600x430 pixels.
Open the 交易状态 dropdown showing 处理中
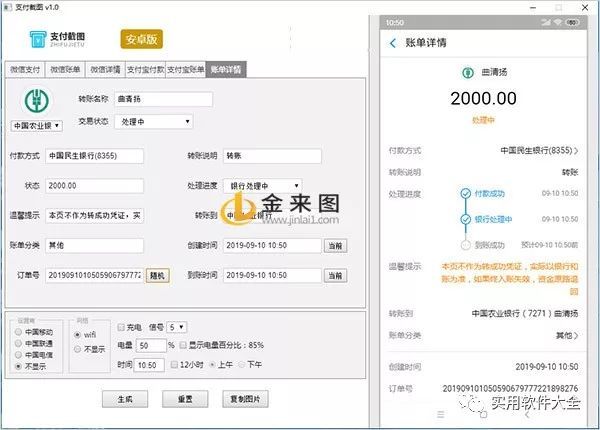154,122
